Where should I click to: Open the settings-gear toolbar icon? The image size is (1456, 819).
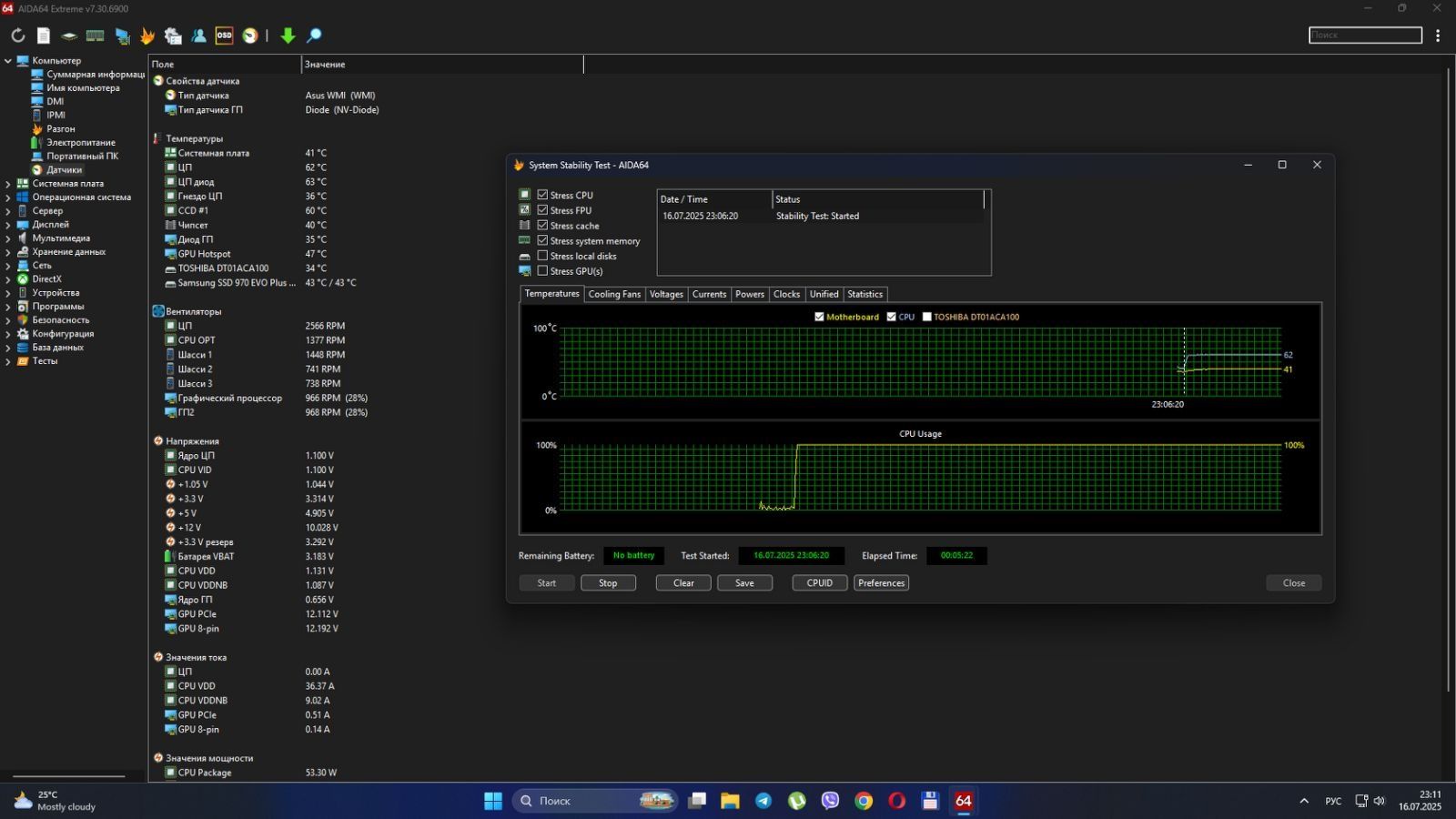click(x=173, y=35)
